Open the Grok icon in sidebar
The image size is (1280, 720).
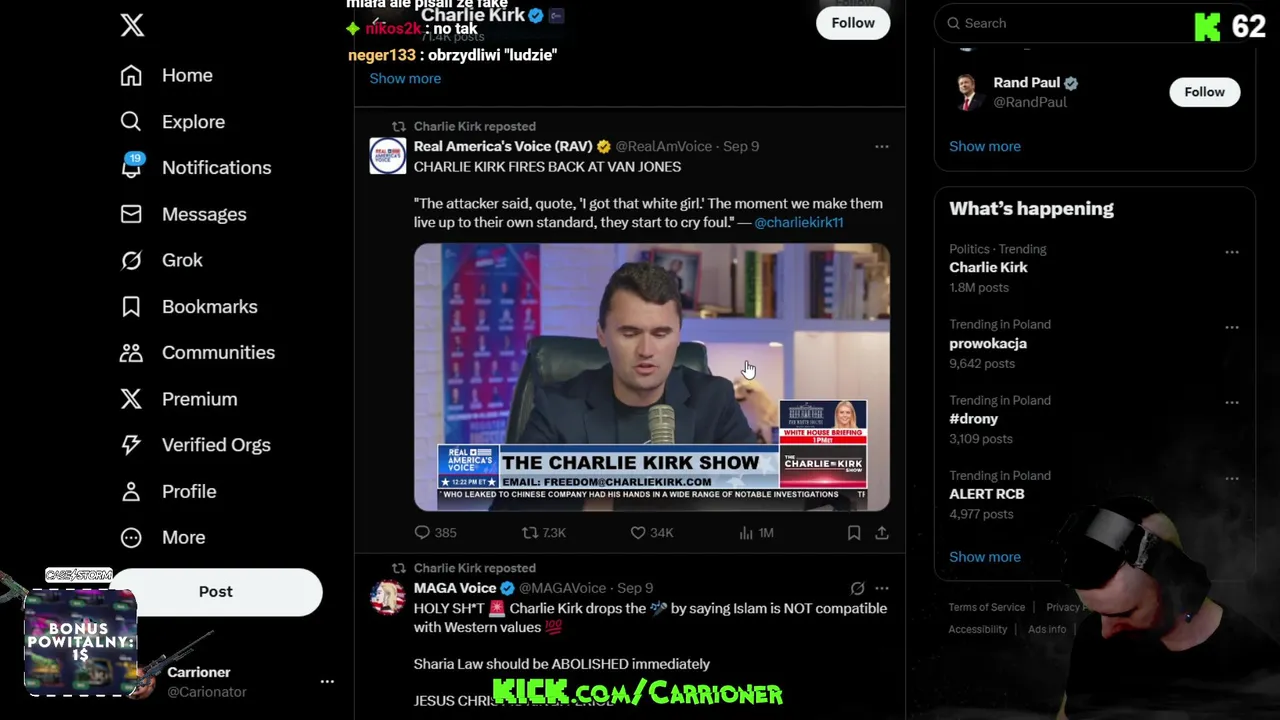[x=131, y=260]
